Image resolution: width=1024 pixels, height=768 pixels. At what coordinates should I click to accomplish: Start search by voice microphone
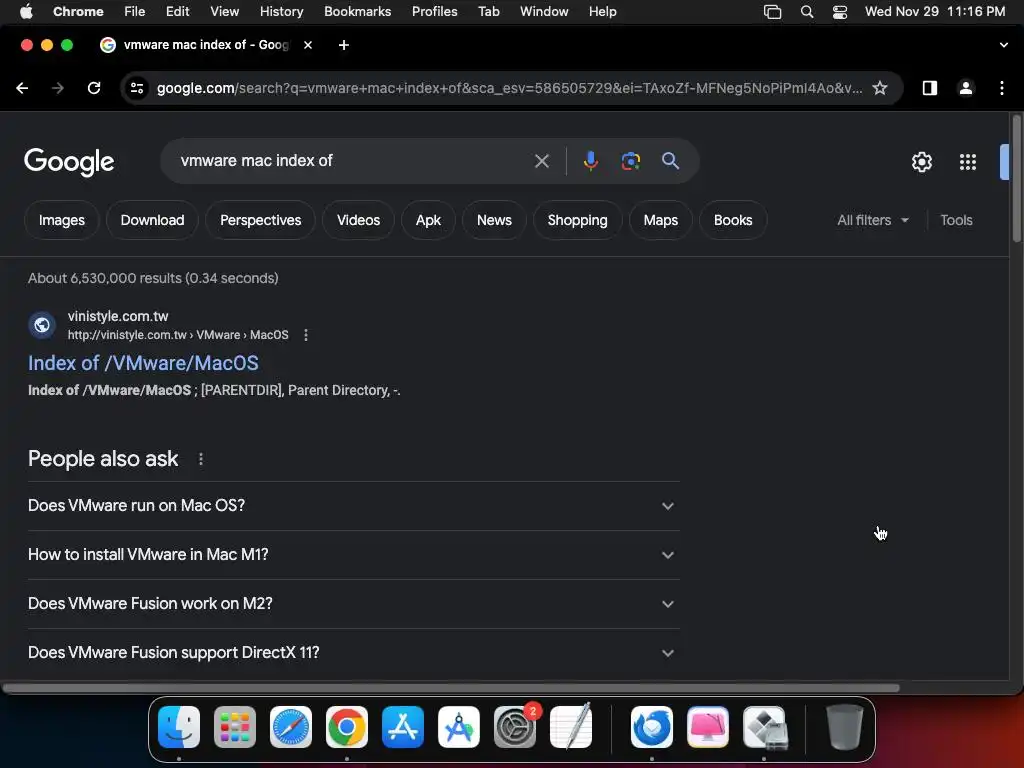pyautogui.click(x=590, y=161)
